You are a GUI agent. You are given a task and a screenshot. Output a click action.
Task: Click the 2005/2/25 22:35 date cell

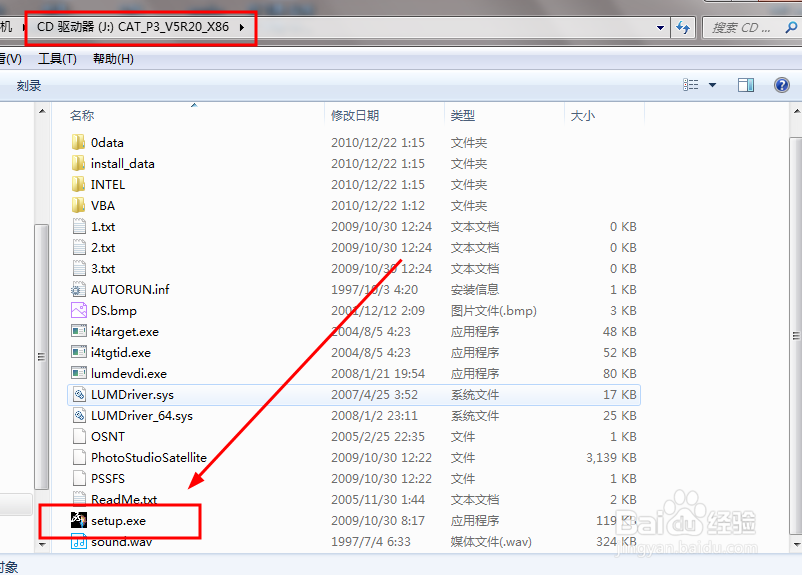[x=378, y=436]
